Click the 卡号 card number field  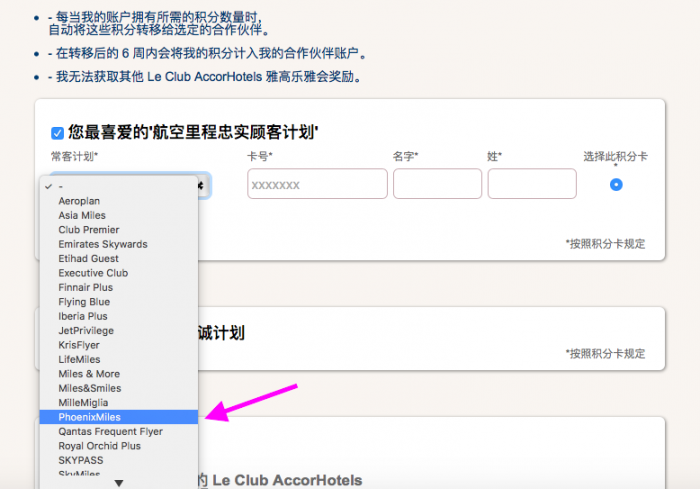pos(317,184)
